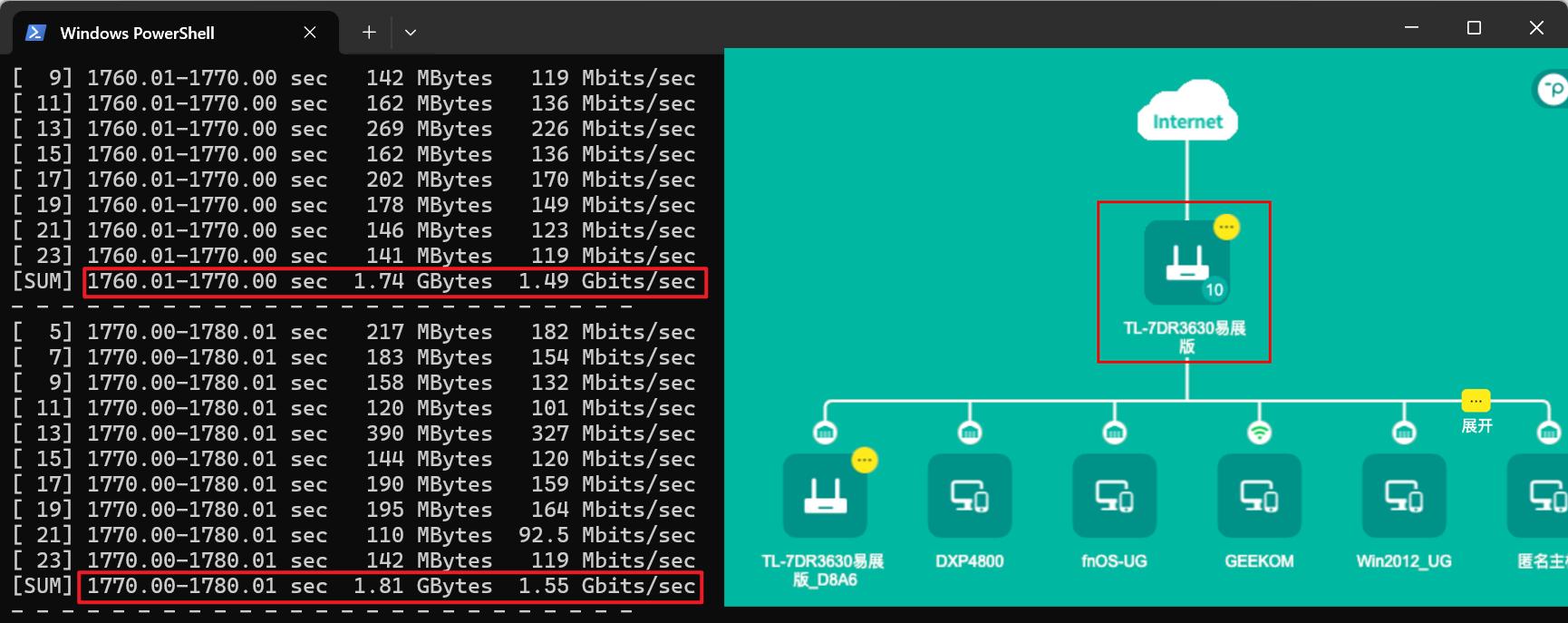Select the Win2012_UG device icon

coord(1404,496)
